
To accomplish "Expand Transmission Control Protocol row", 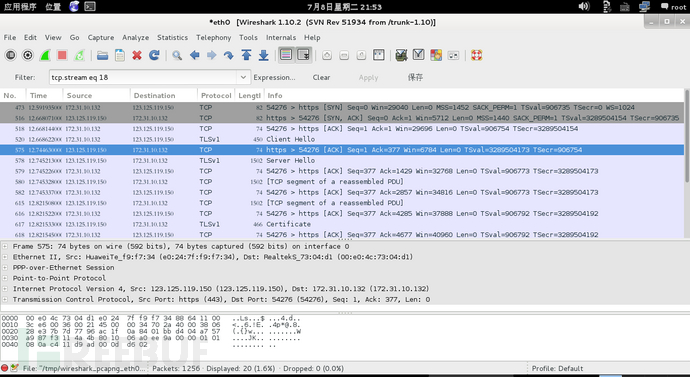I will [5, 299].
